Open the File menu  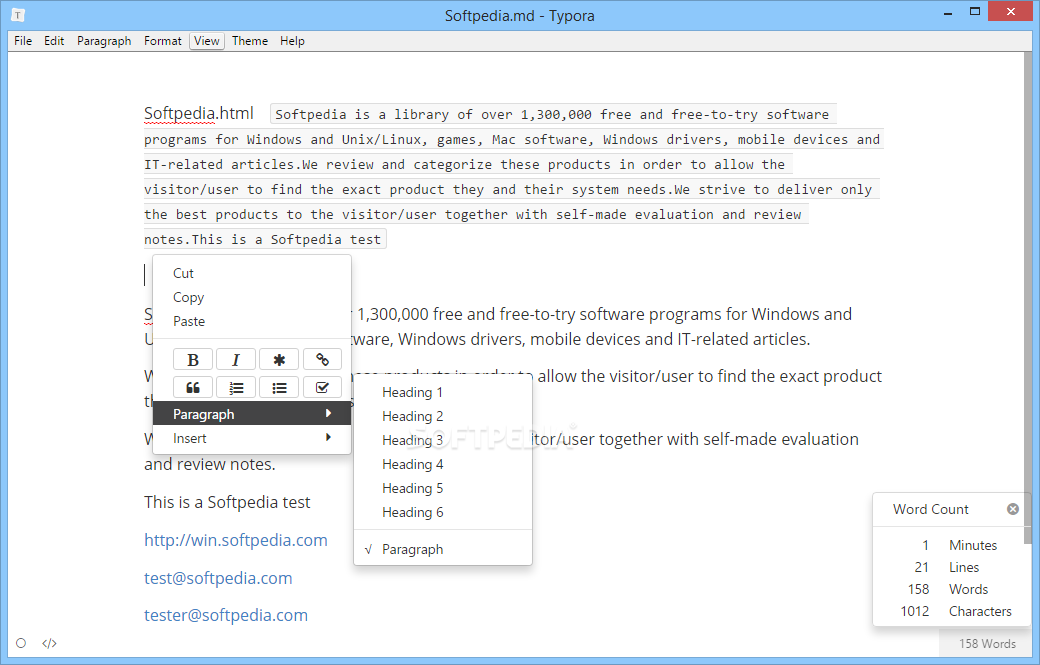click(x=23, y=41)
